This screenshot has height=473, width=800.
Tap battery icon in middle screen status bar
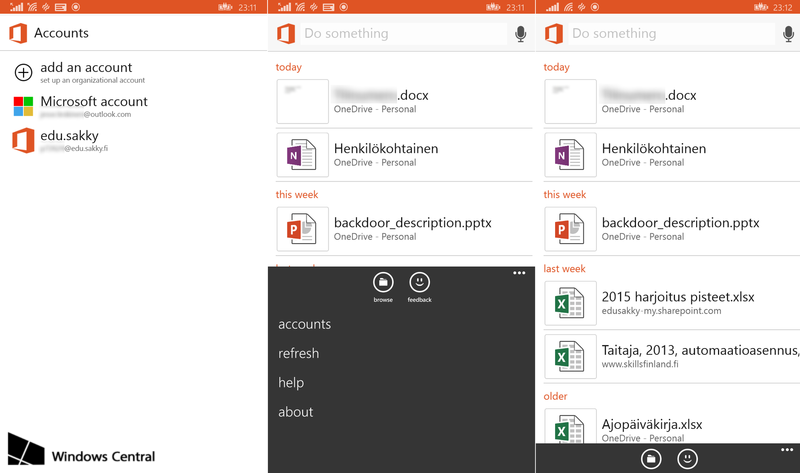493,7
